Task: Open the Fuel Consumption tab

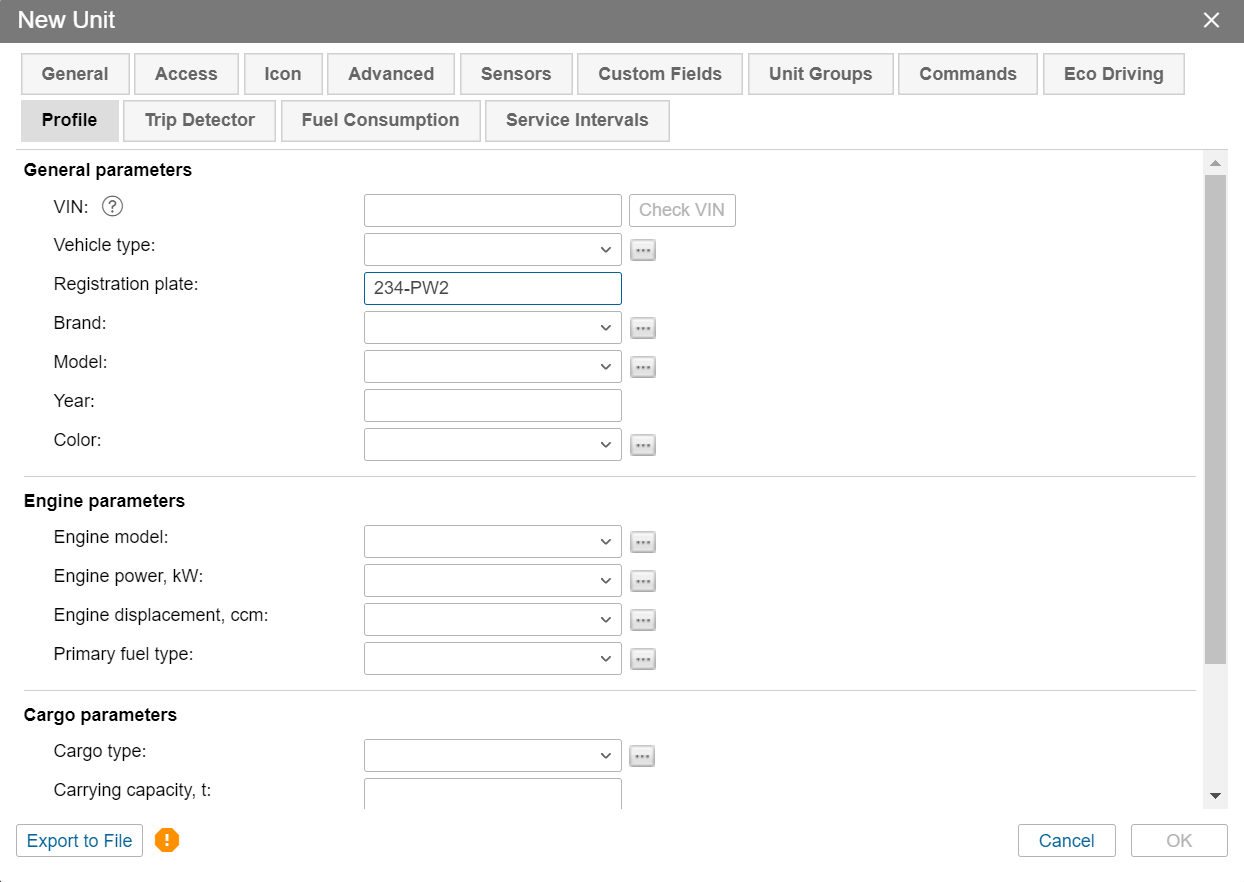Action: [x=380, y=120]
